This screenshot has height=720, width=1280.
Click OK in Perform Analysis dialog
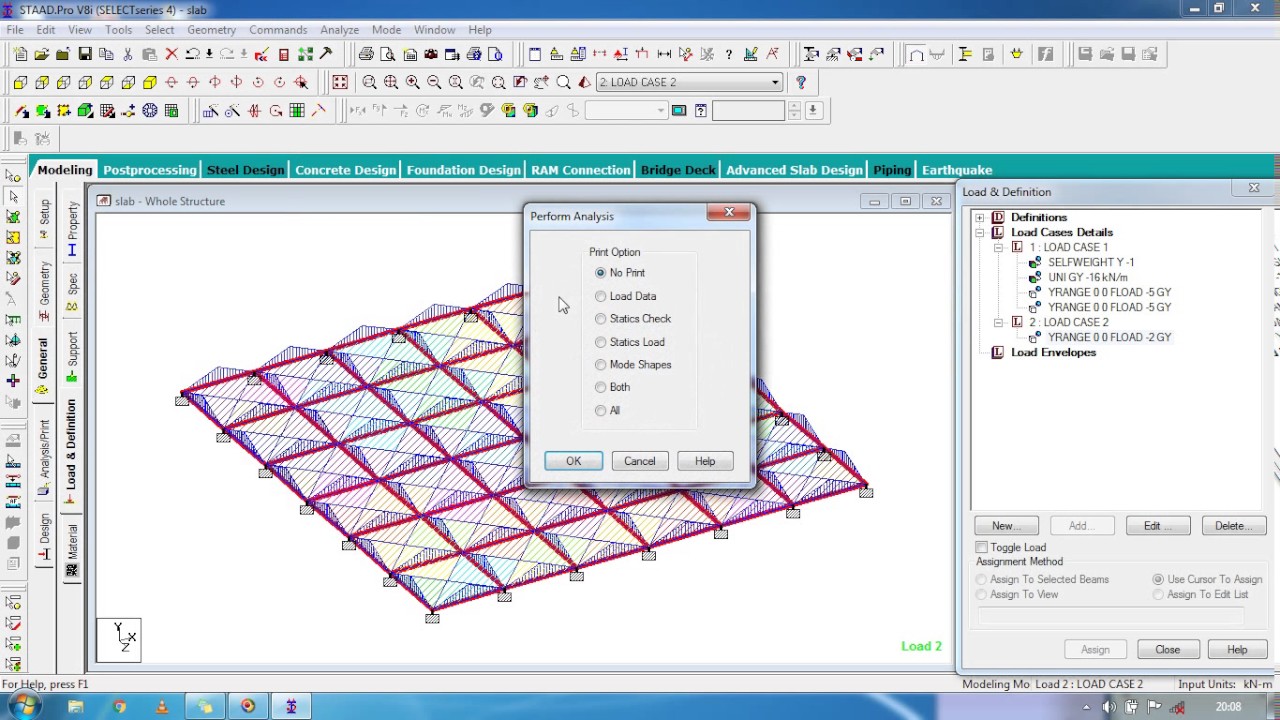pyautogui.click(x=573, y=461)
